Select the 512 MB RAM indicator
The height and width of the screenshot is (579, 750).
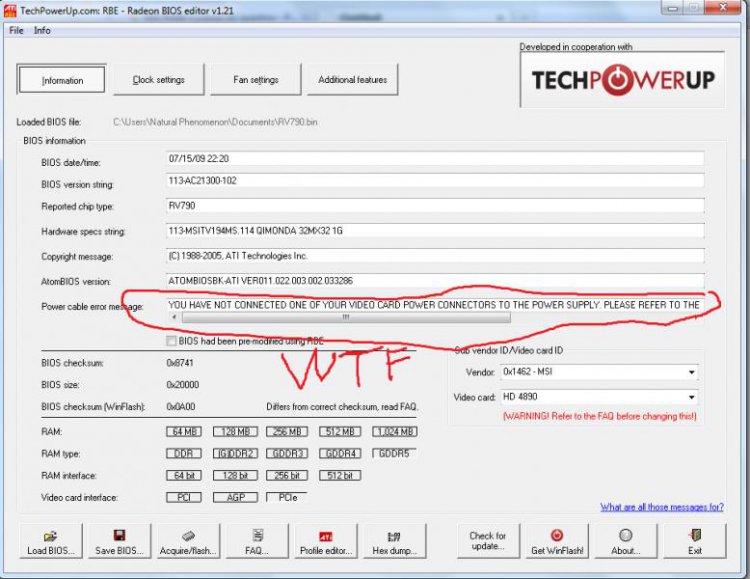point(340,432)
